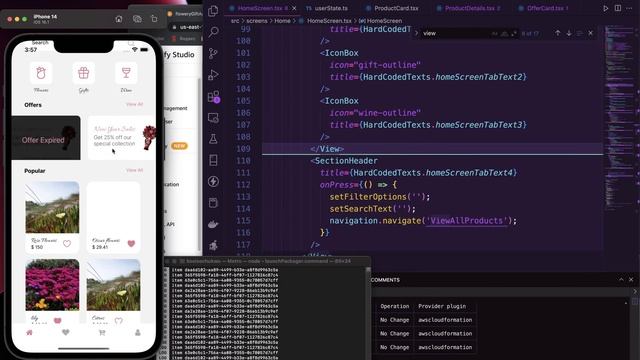Tap the Wine category icon in the app

pos(126,73)
